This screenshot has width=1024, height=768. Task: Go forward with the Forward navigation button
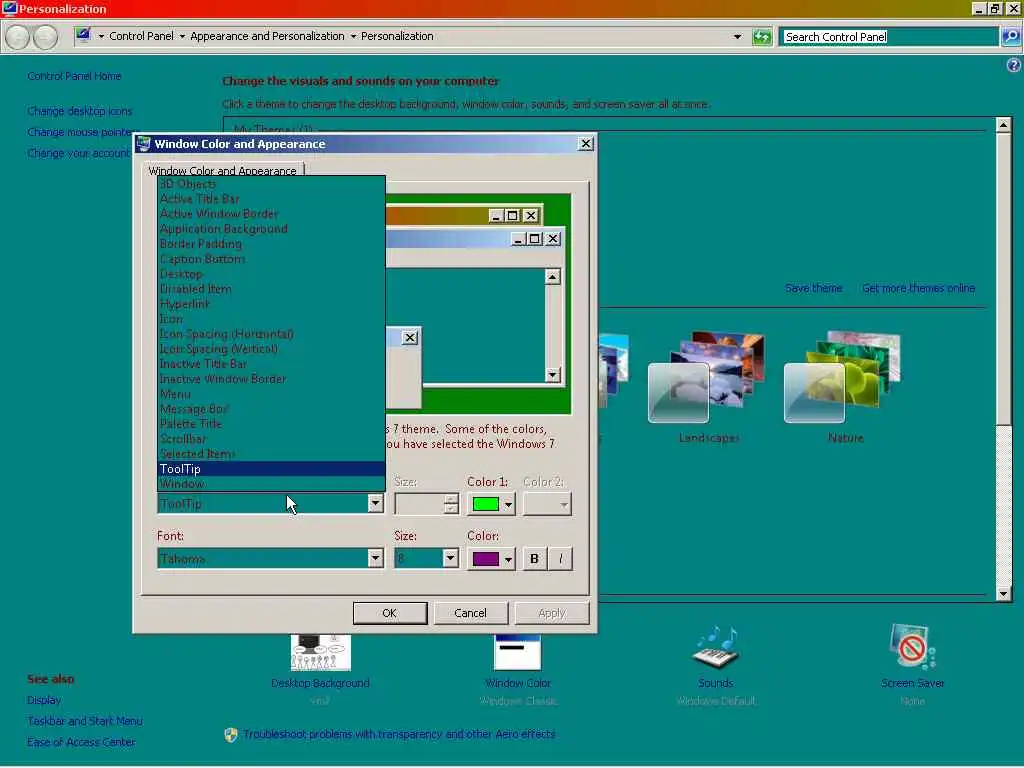click(45, 37)
